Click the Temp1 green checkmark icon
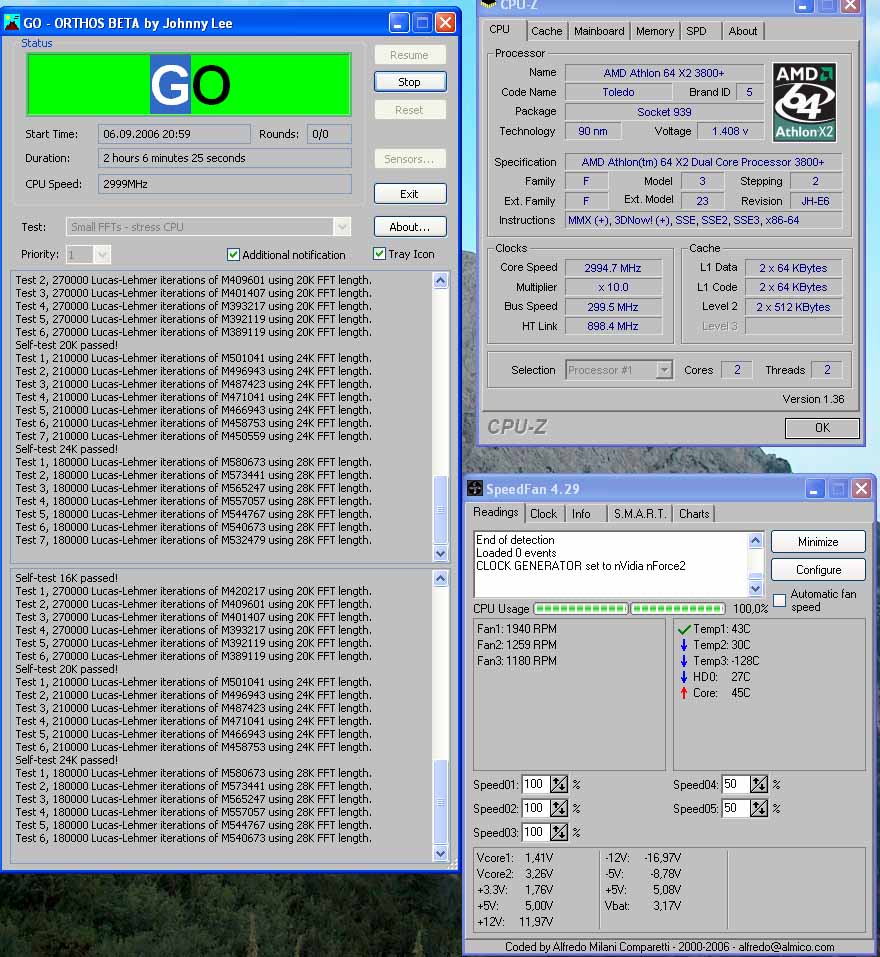 tap(684, 629)
